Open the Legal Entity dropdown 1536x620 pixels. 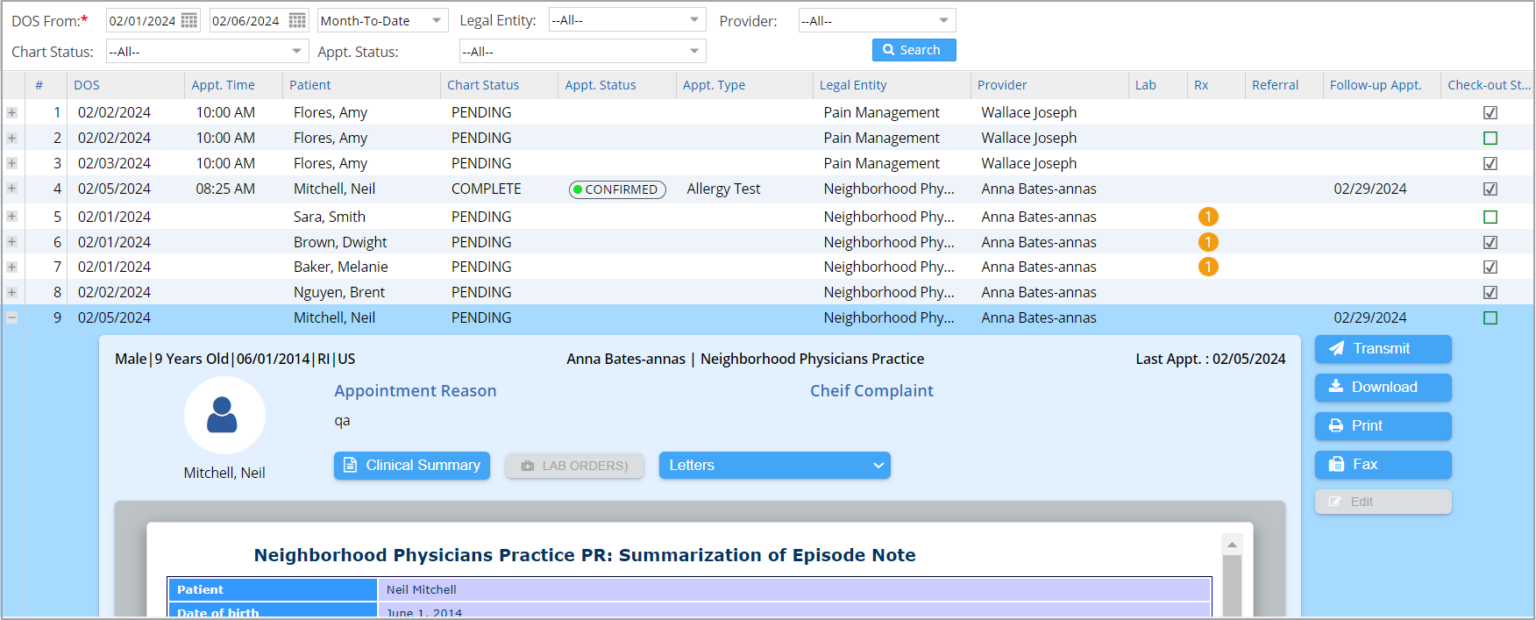(626, 18)
